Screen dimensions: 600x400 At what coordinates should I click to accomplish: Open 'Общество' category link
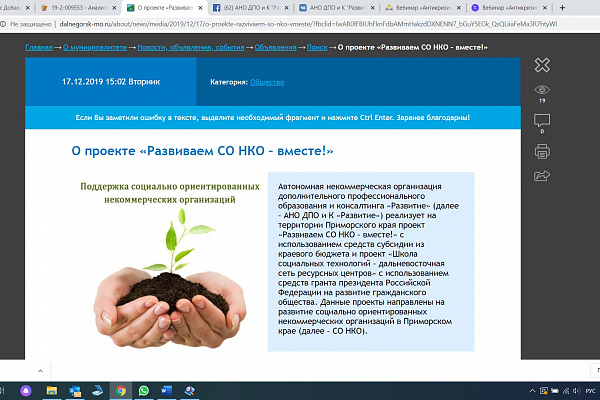coord(267,82)
